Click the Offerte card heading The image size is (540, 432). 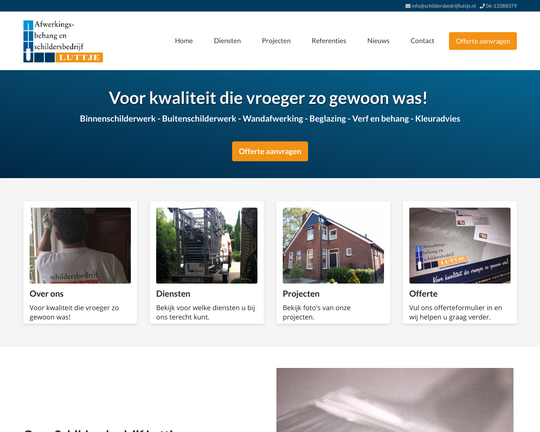tap(423, 294)
